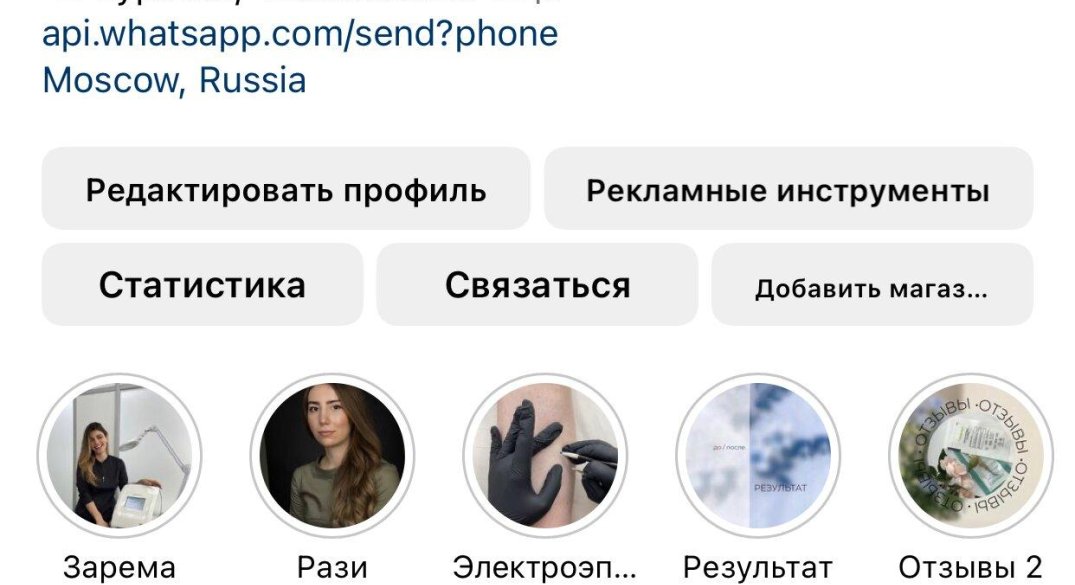The height and width of the screenshot is (585, 1075).
Task: Tap the Moscow, Russia location link
Action: tap(174, 80)
